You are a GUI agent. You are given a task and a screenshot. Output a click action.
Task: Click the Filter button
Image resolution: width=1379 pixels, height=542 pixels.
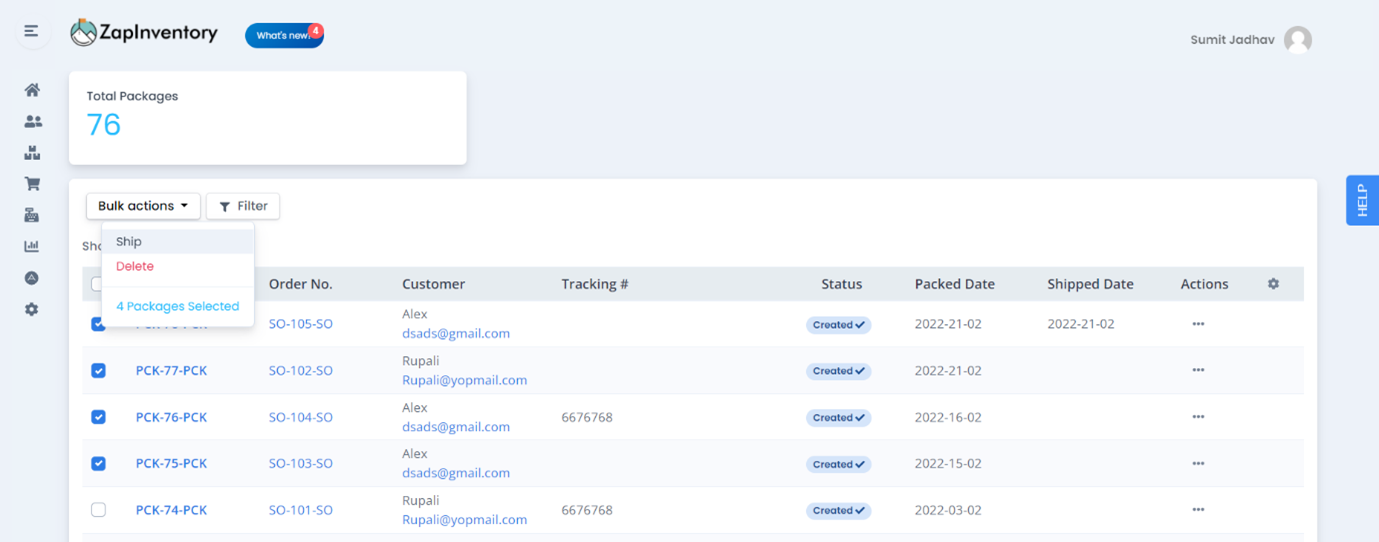[243, 206]
